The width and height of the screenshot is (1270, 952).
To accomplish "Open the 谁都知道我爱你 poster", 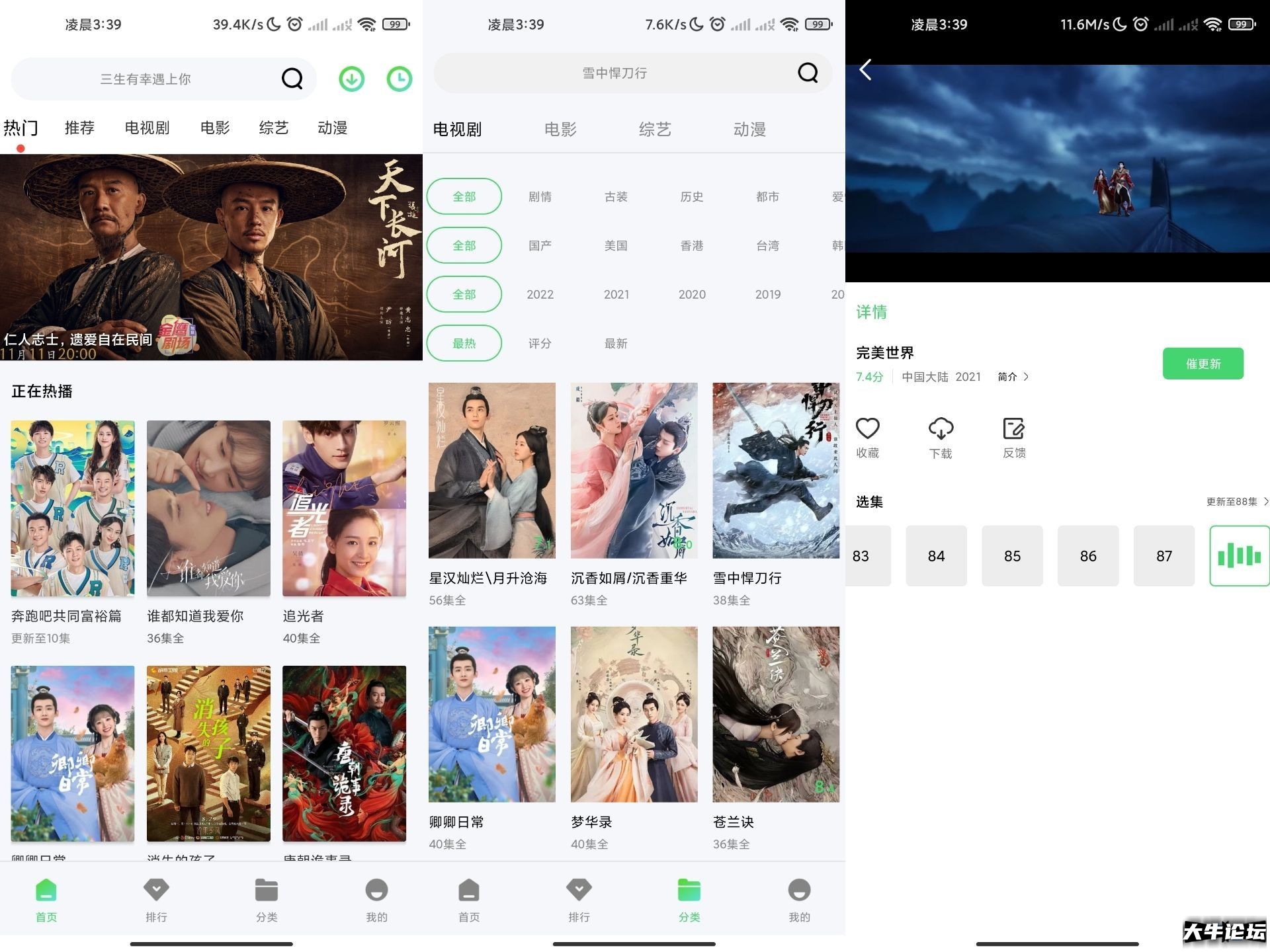I will [208, 508].
